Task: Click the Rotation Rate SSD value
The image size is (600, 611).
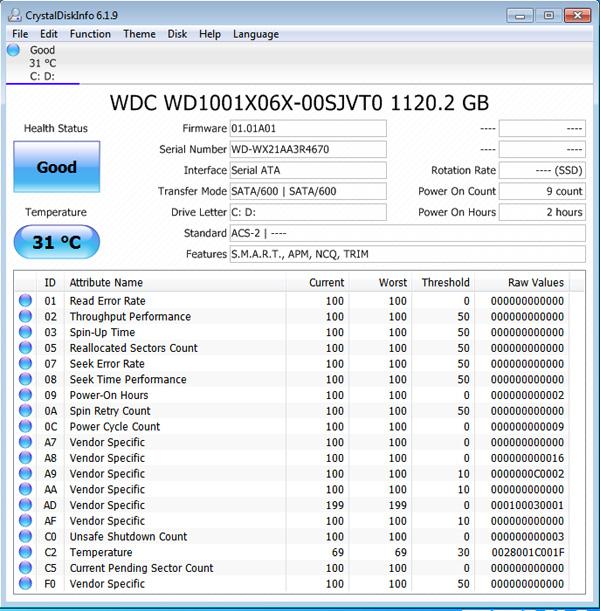Action: (542, 170)
